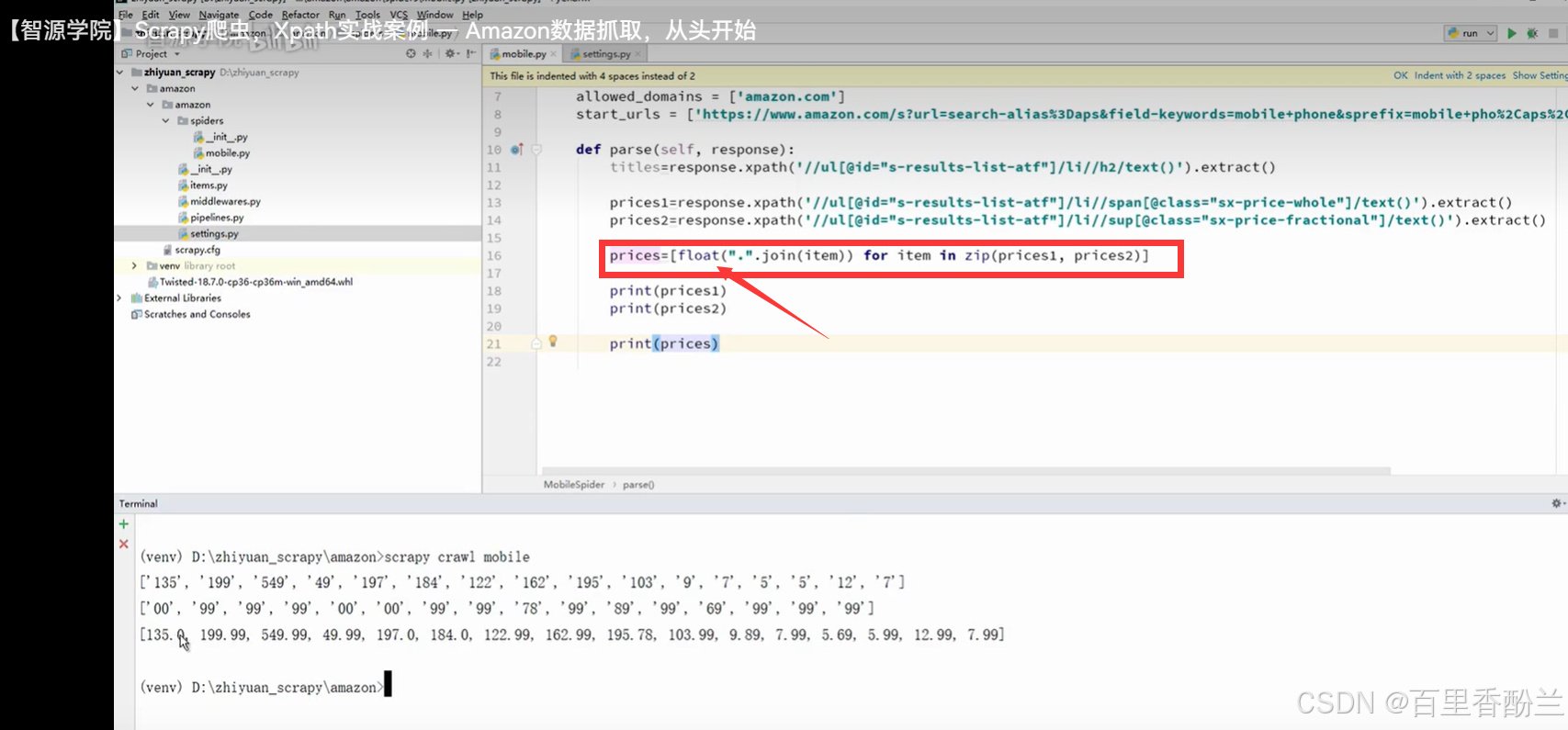
Task: Open the File menu
Action: [x=126, y=15]
